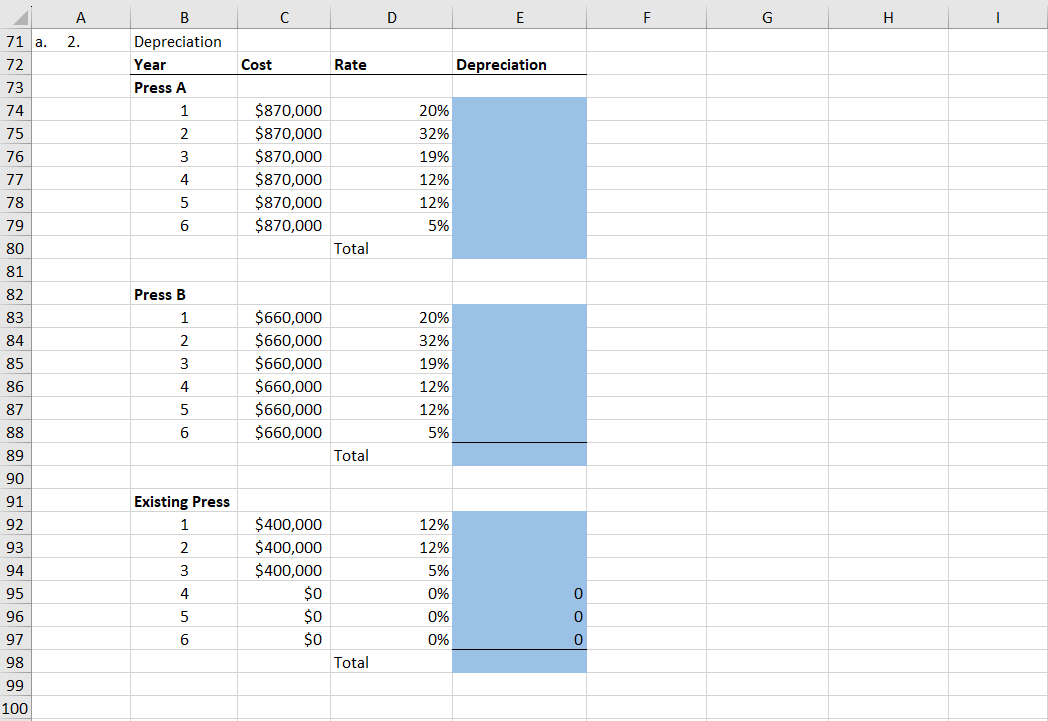This screenshot has width=1048, height=721.
Task: Click the $400,000 cost cell in row 92
Action: click(x=284, y=524)
